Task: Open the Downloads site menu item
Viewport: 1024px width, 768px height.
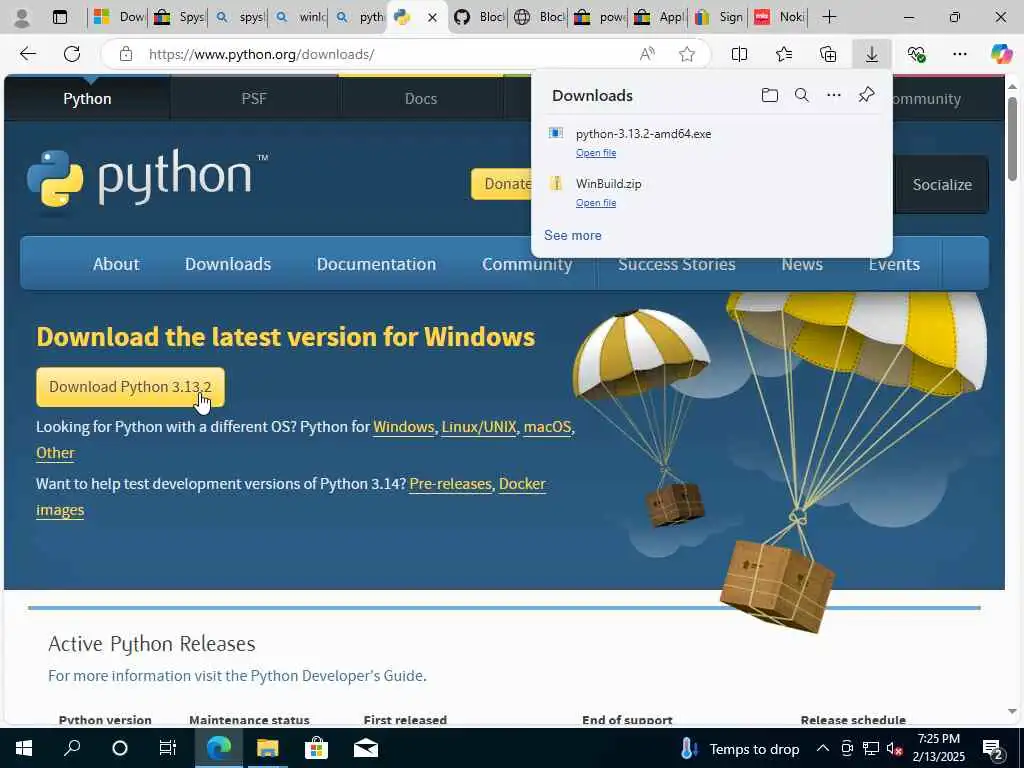Action: [228, 264]
